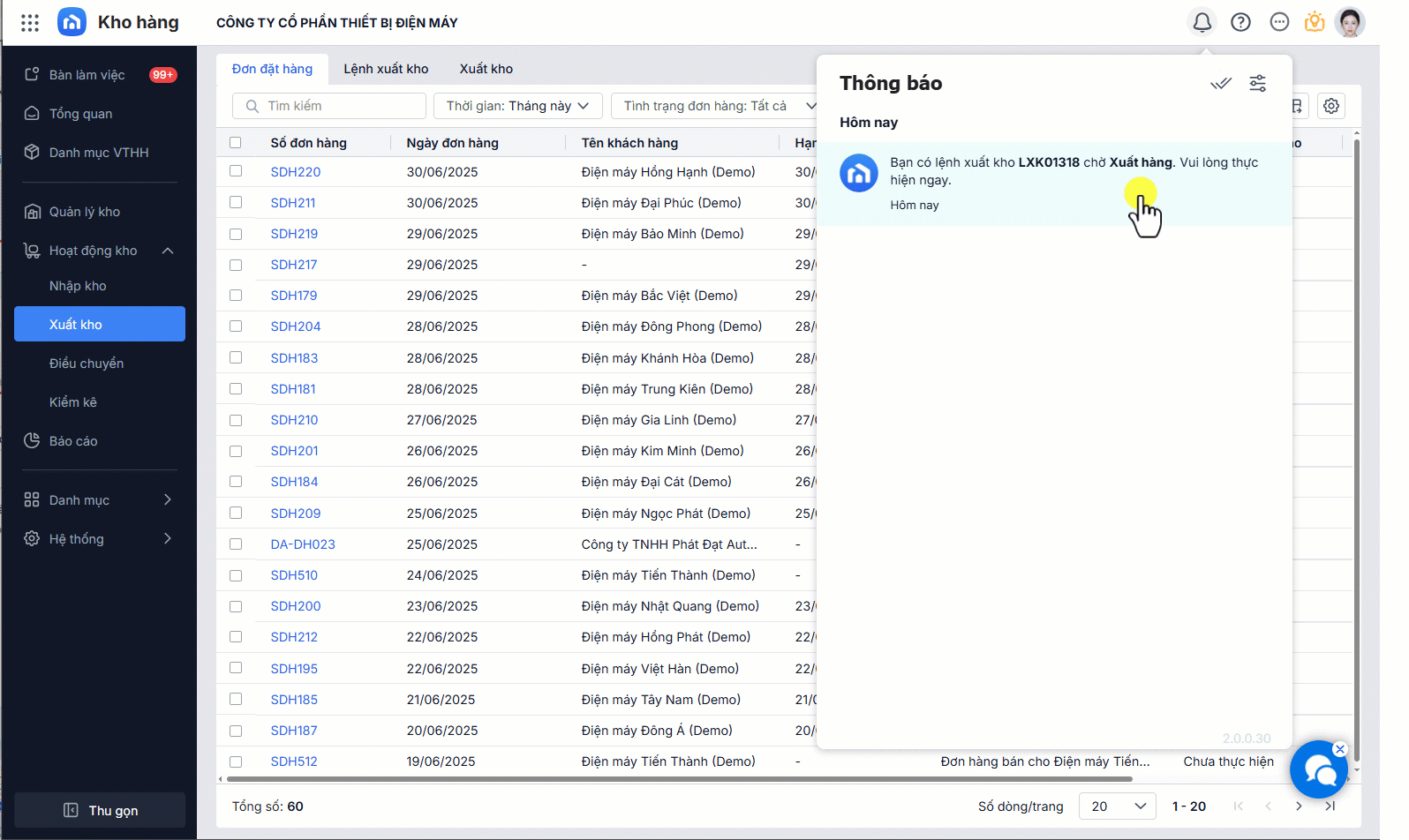Mark all notifications as read

click(1220, 84)
